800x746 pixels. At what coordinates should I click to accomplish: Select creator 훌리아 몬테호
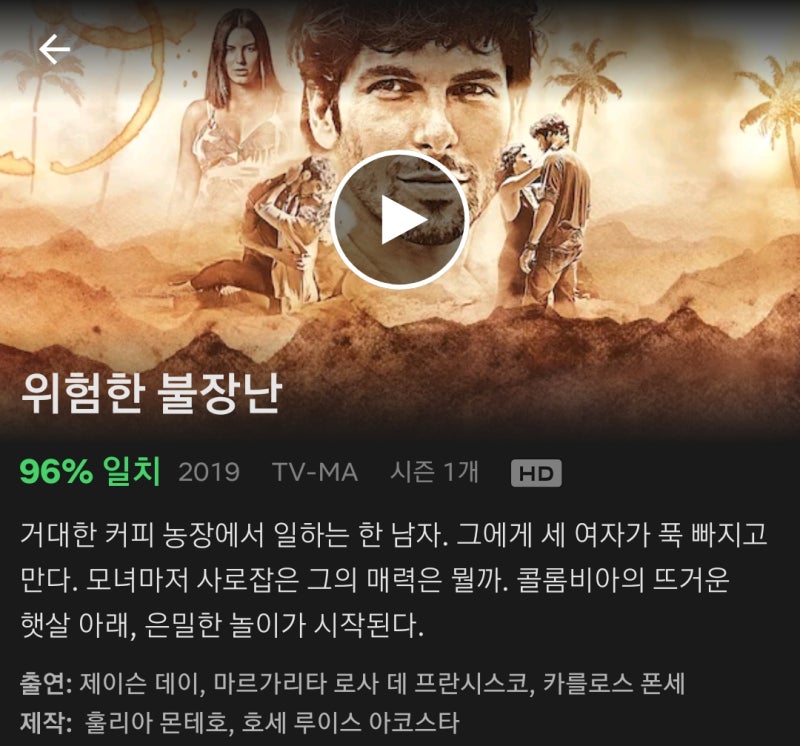(x=155, y=722)
